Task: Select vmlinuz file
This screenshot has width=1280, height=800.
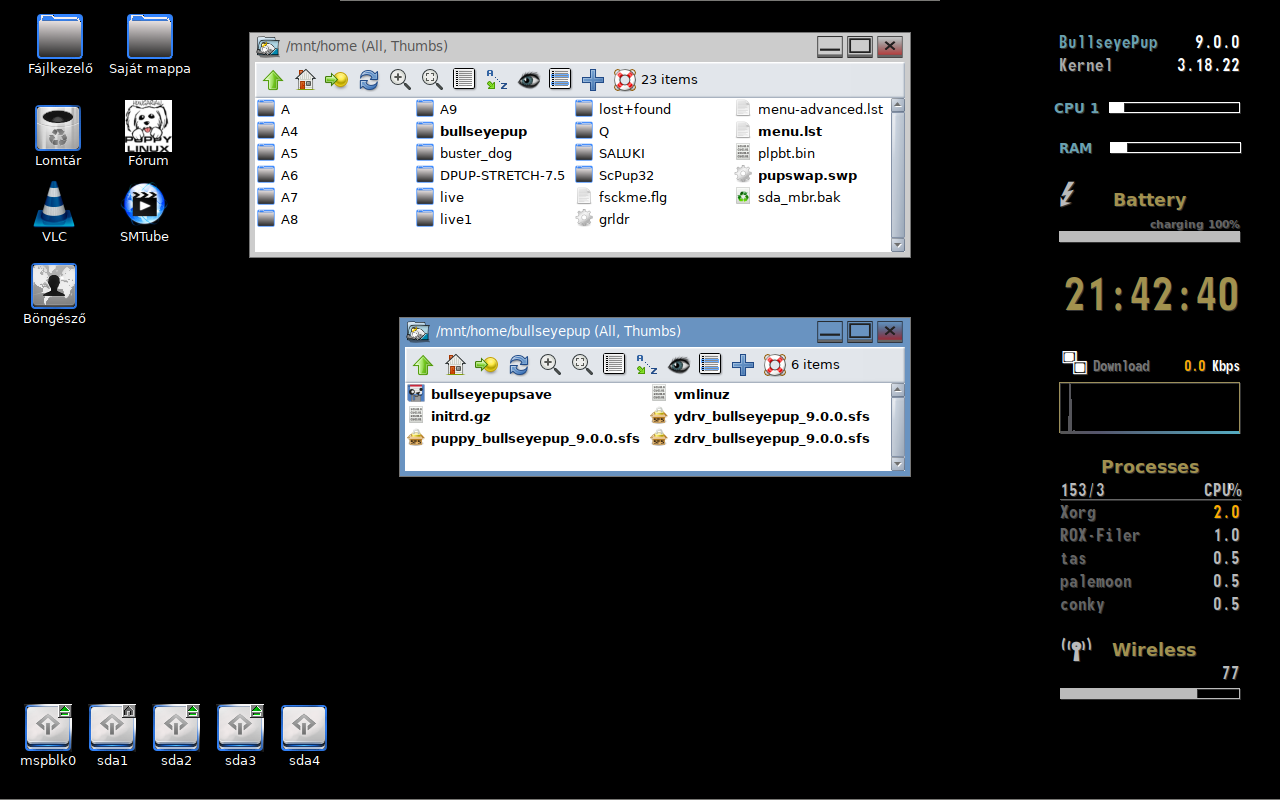Action: 690,394
